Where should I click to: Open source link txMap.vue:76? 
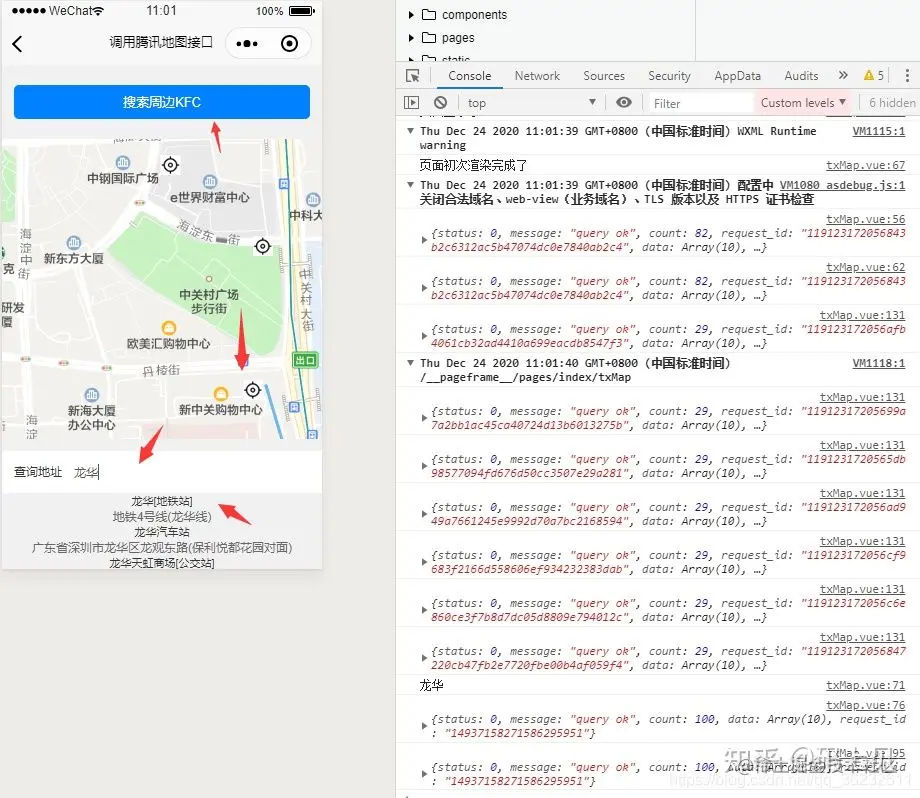[865, 705]
